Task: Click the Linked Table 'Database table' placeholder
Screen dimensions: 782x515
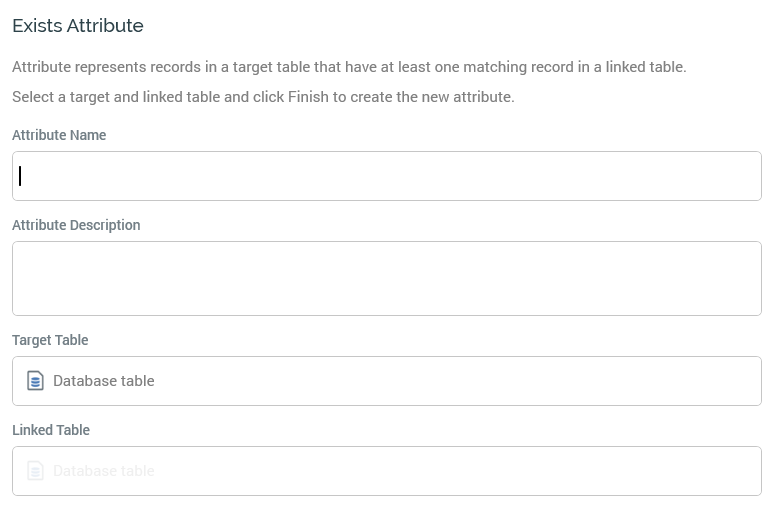Action: 104,471
